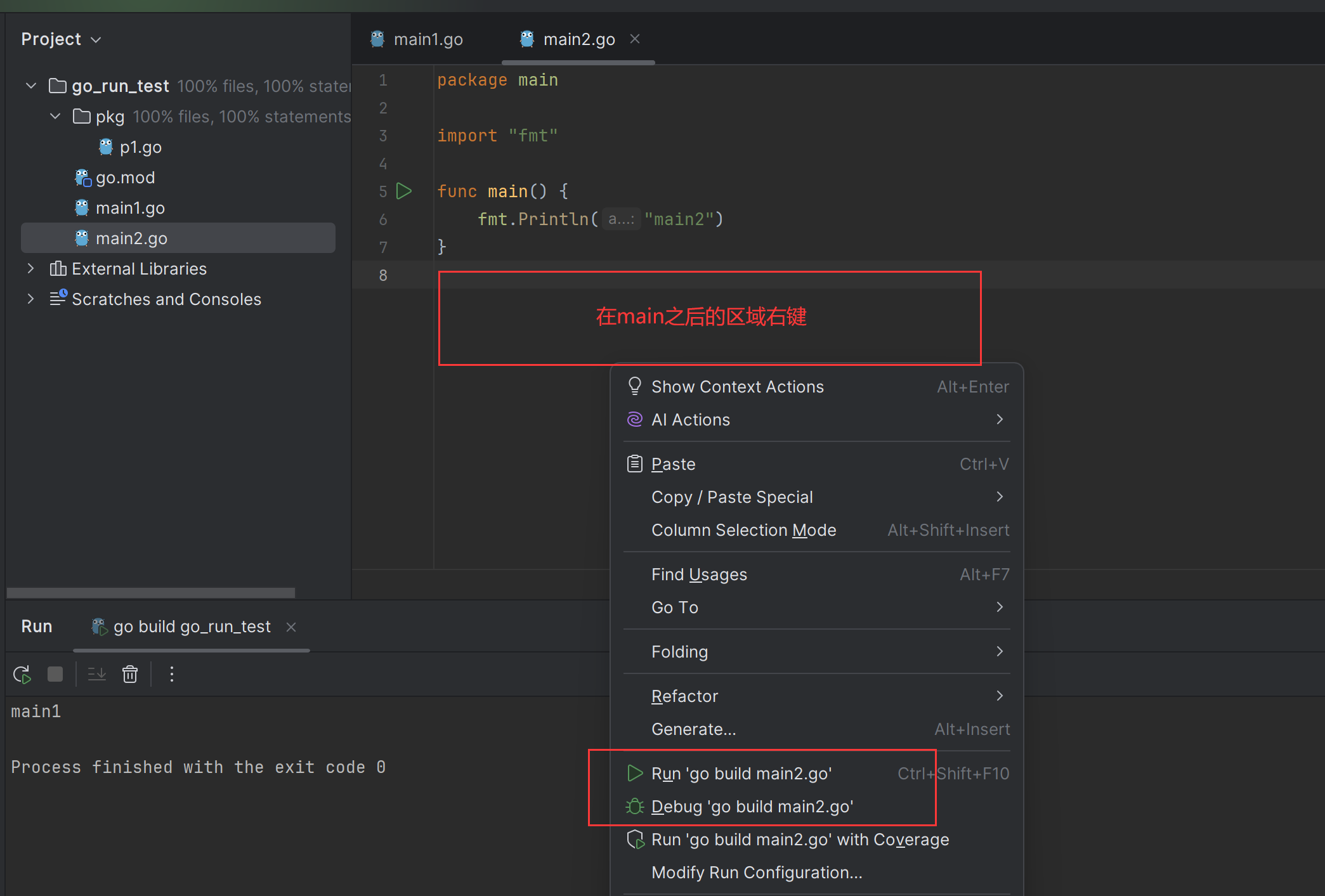Click the lightbulb Show Context Actions entry

click(x=737, y=387)
